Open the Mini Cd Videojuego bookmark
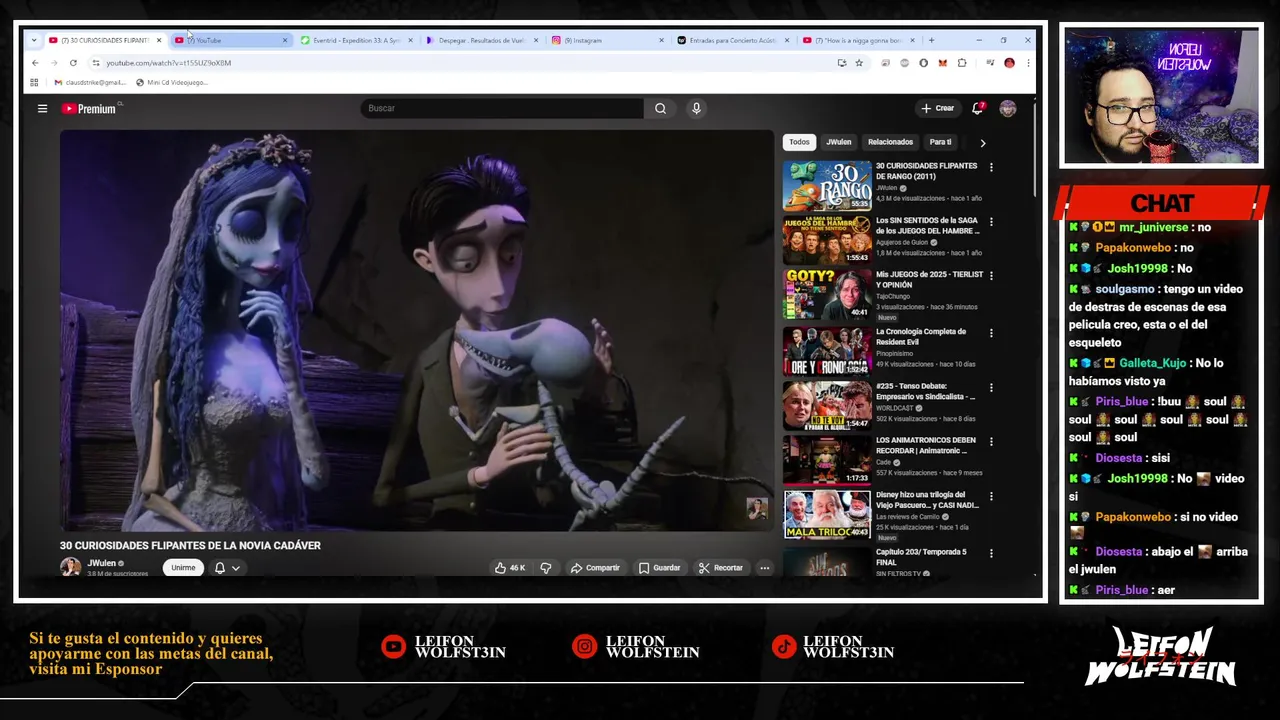 click(171, 82)
